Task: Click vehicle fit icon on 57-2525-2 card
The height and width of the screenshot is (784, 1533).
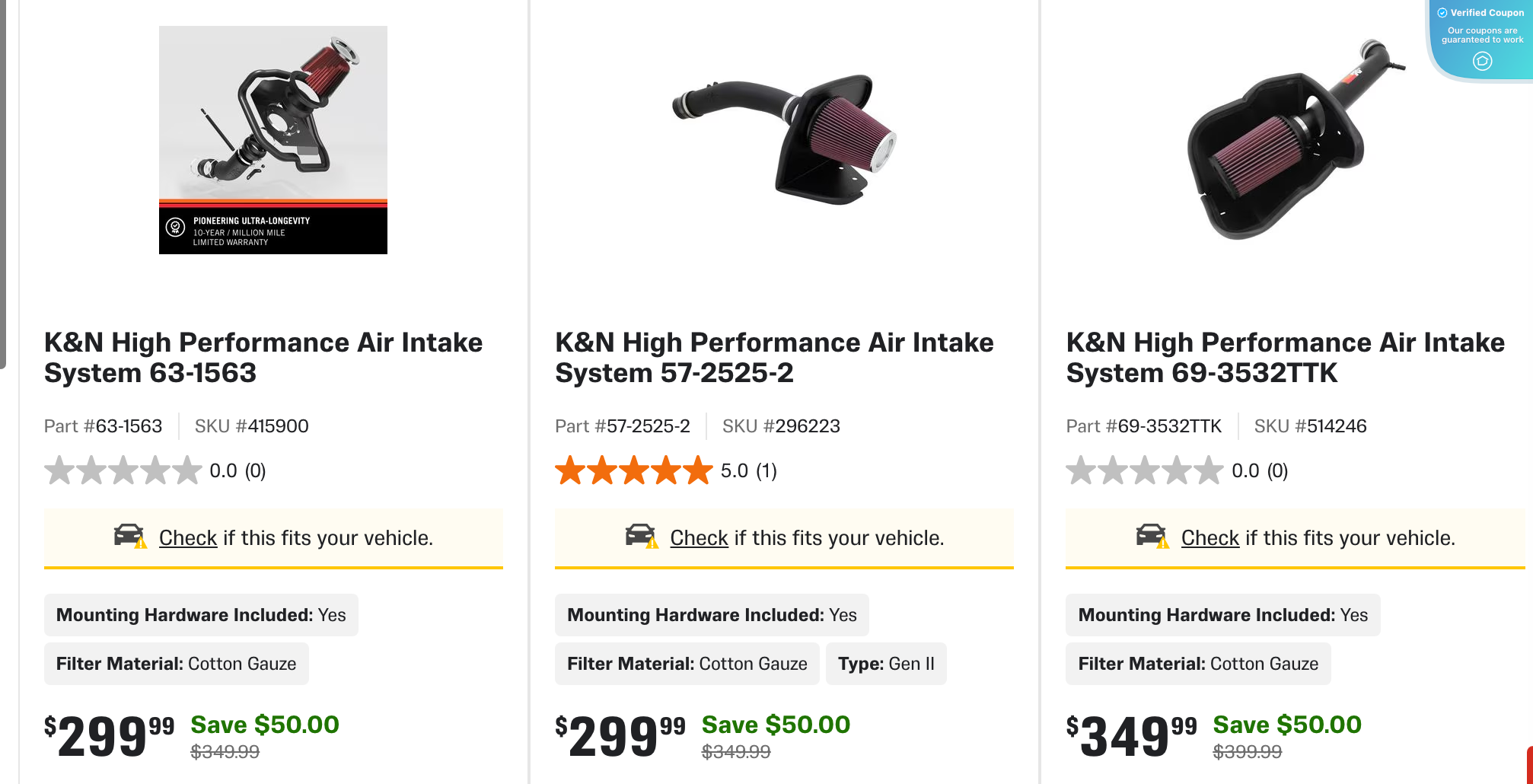Action: point(641,536)
